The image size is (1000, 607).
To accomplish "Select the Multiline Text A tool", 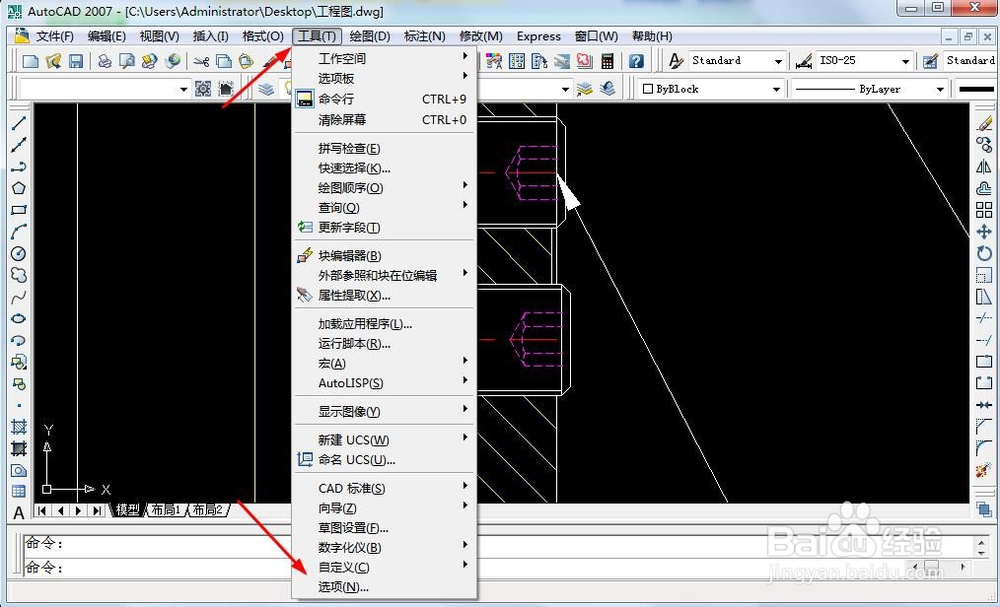I will (18, 513).
